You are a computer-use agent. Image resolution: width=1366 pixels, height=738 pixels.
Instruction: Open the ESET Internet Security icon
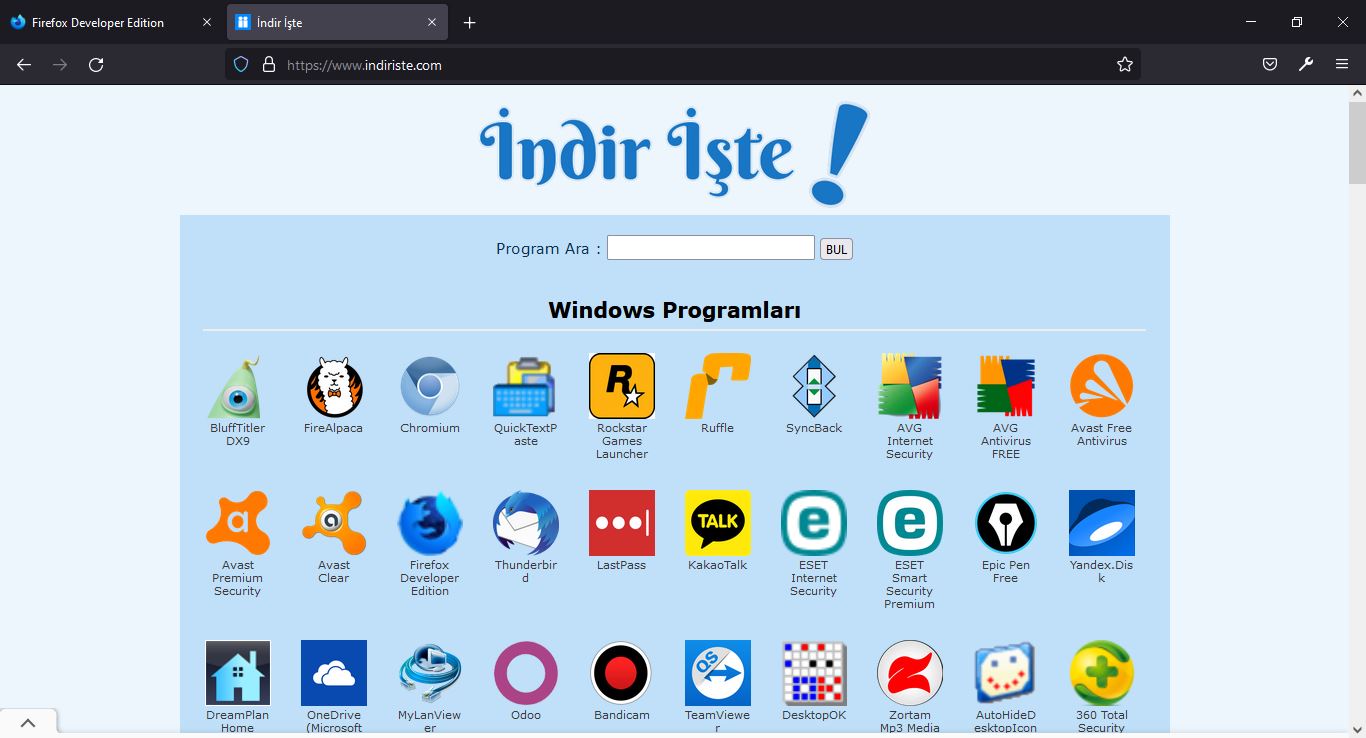point(814,523)
